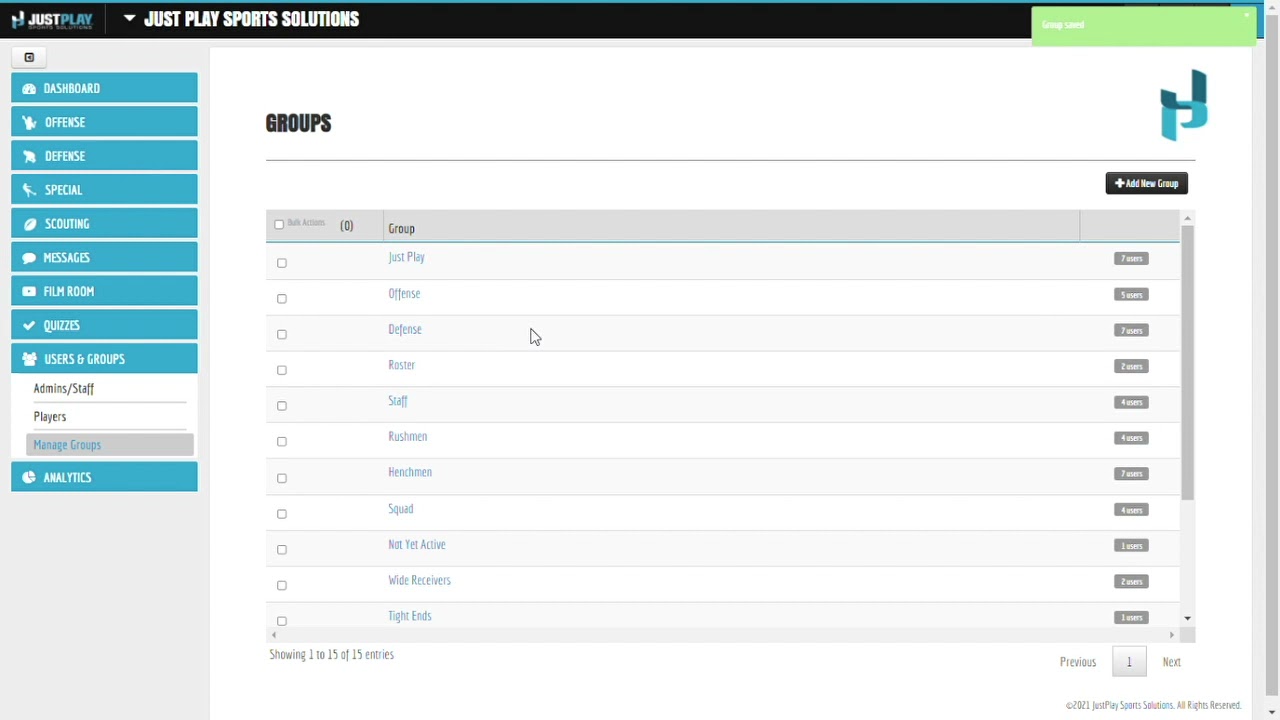Click the Dashboard gauge icon
The image size is (1280, 720).
29,89
